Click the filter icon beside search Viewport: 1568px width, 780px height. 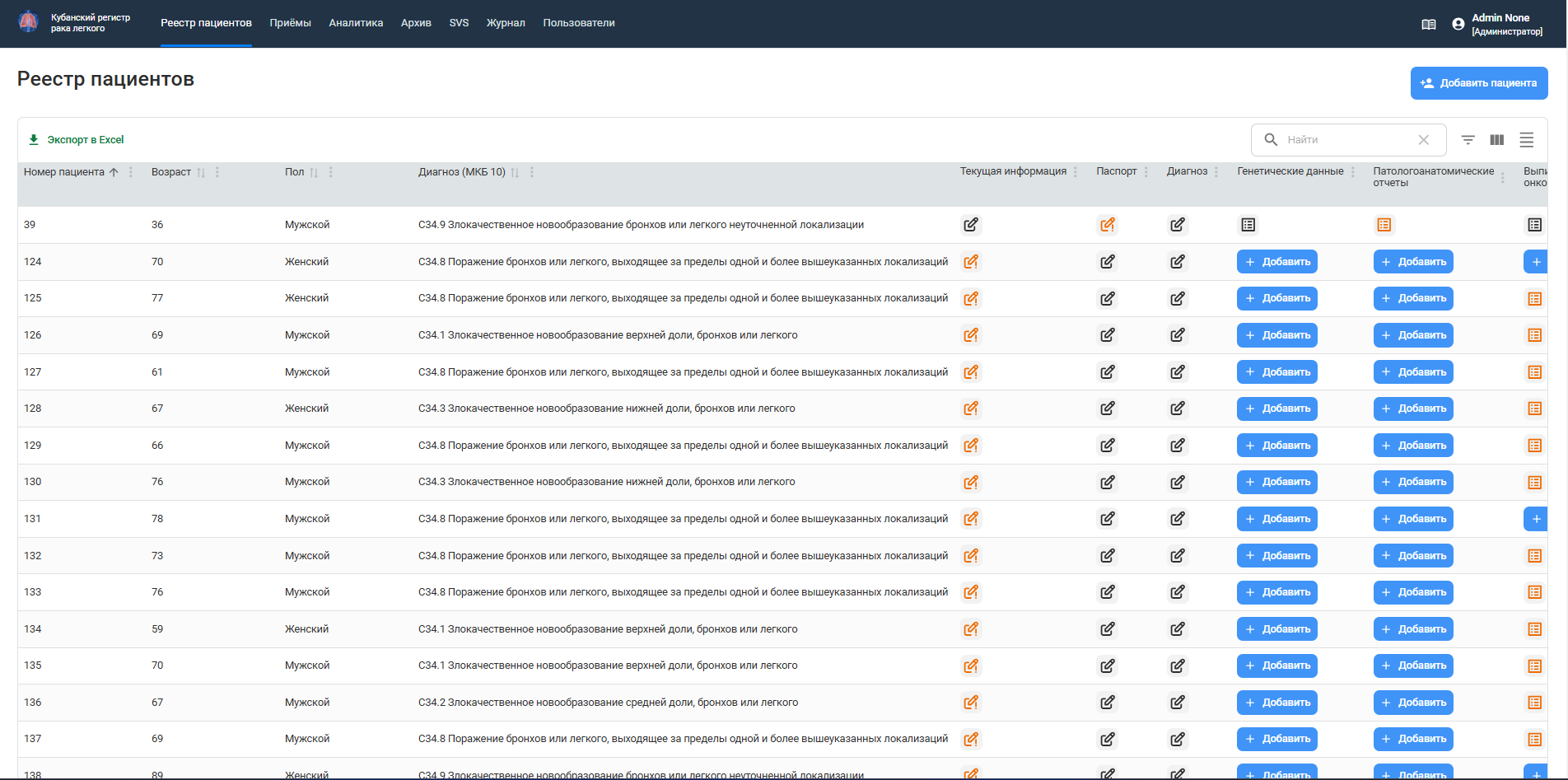click(x=1468, y=140)
